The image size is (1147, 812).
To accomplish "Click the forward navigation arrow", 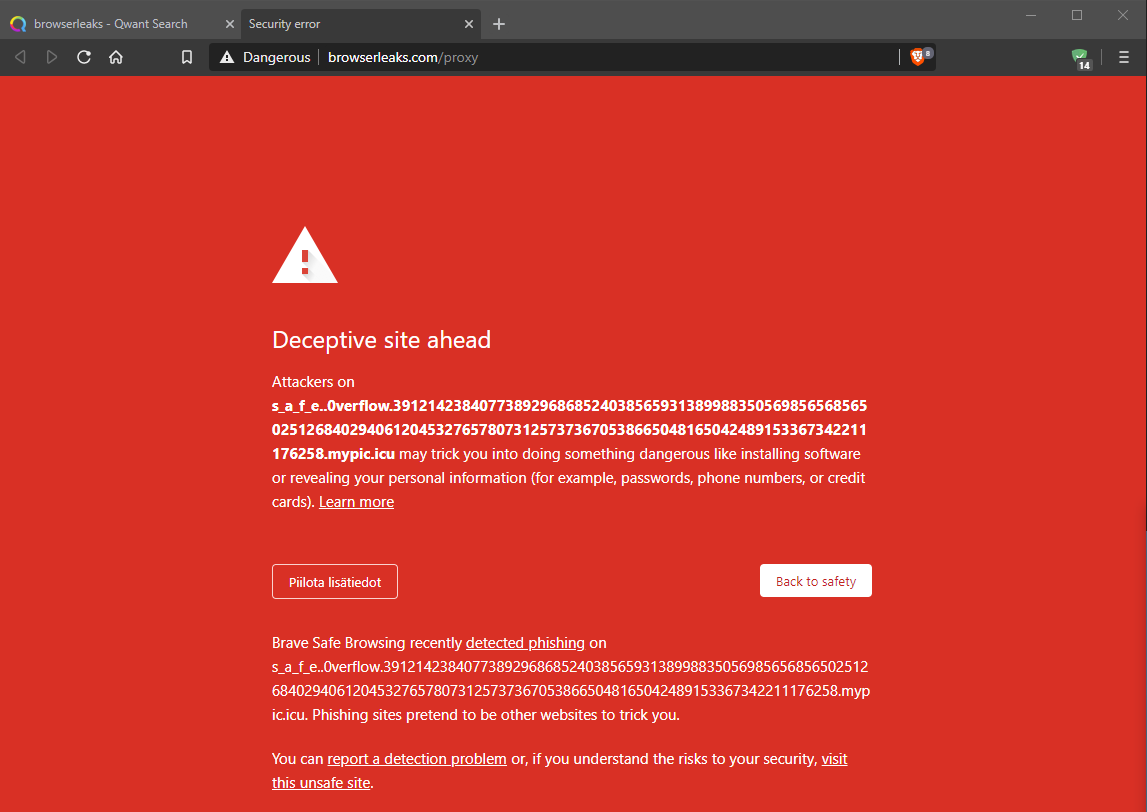I will click(x=52, y=57).
